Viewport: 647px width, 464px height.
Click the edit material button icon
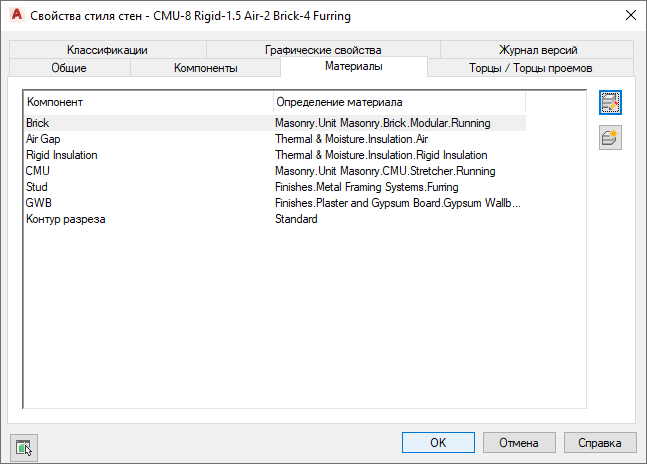pyautogui.click(x=610, y=103)
